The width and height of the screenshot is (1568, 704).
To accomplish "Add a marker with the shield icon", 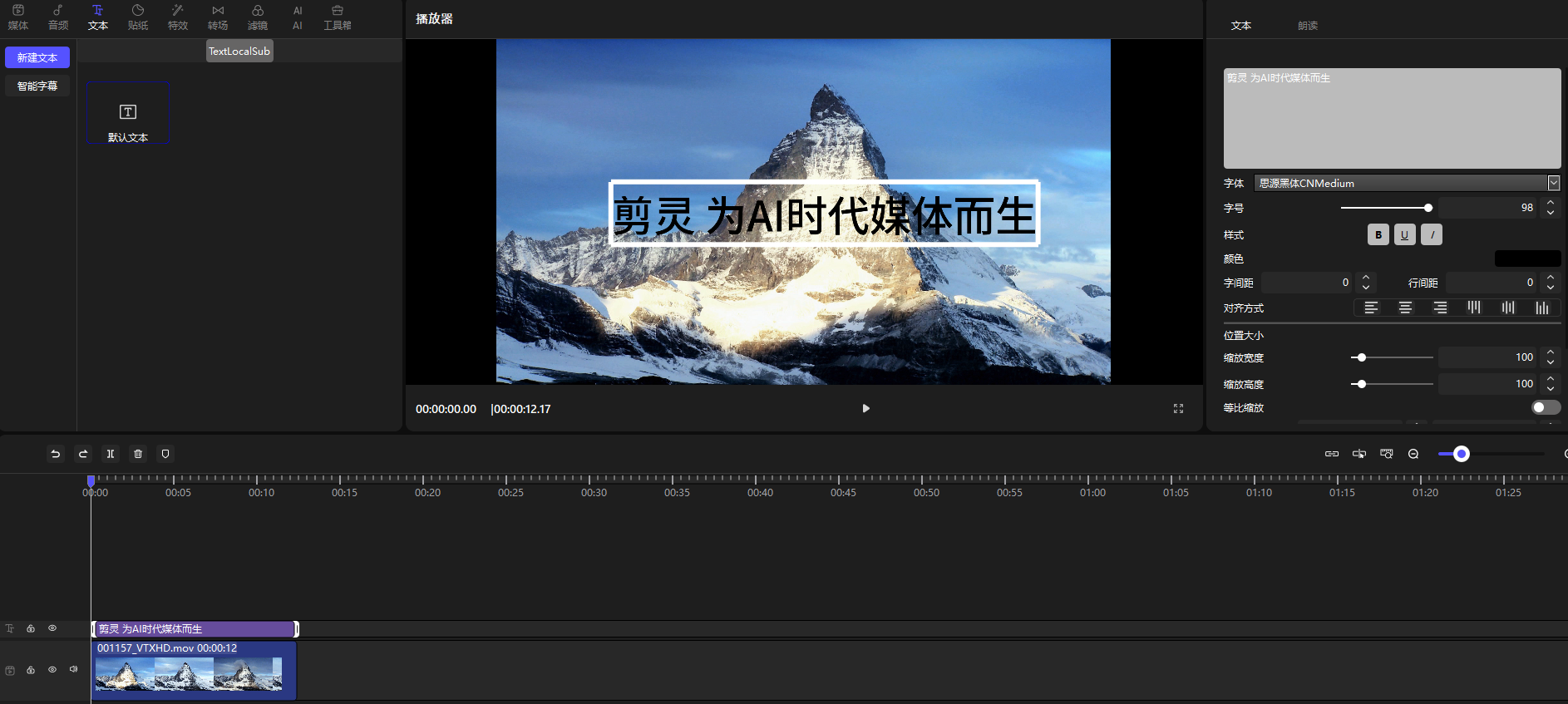I will (x=165, y=454).
